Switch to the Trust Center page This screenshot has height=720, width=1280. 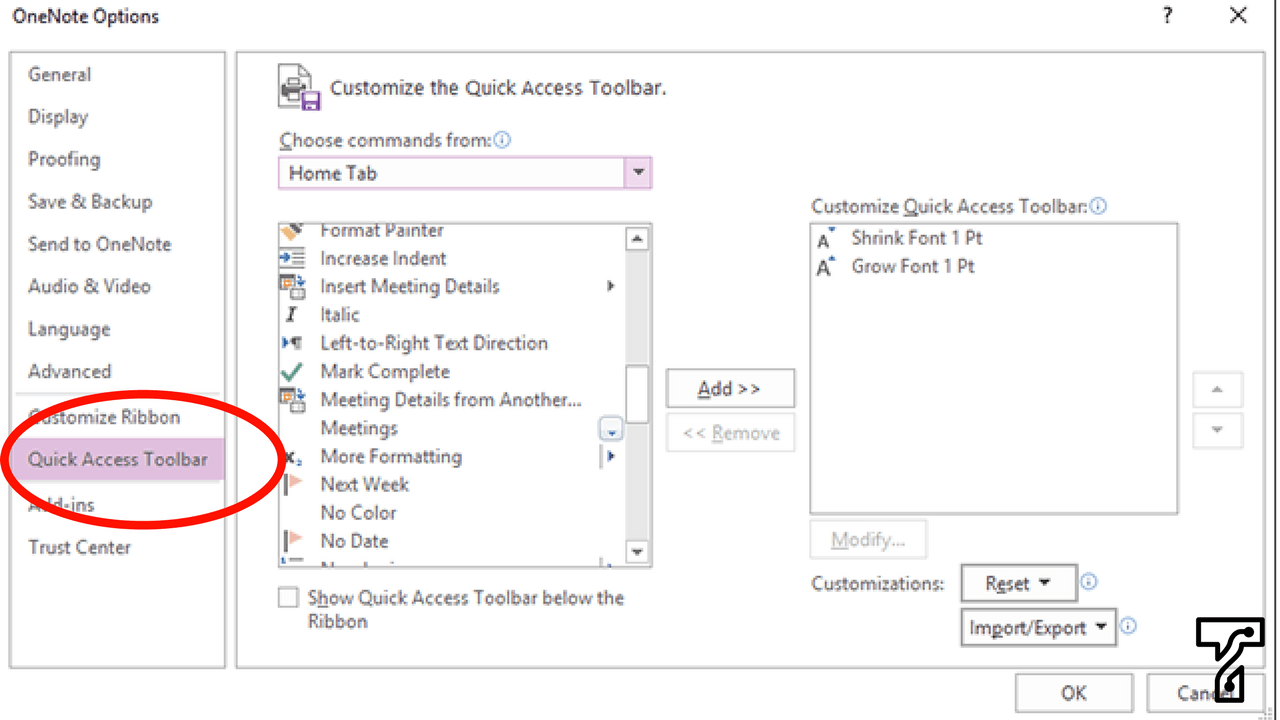[80, 547]
